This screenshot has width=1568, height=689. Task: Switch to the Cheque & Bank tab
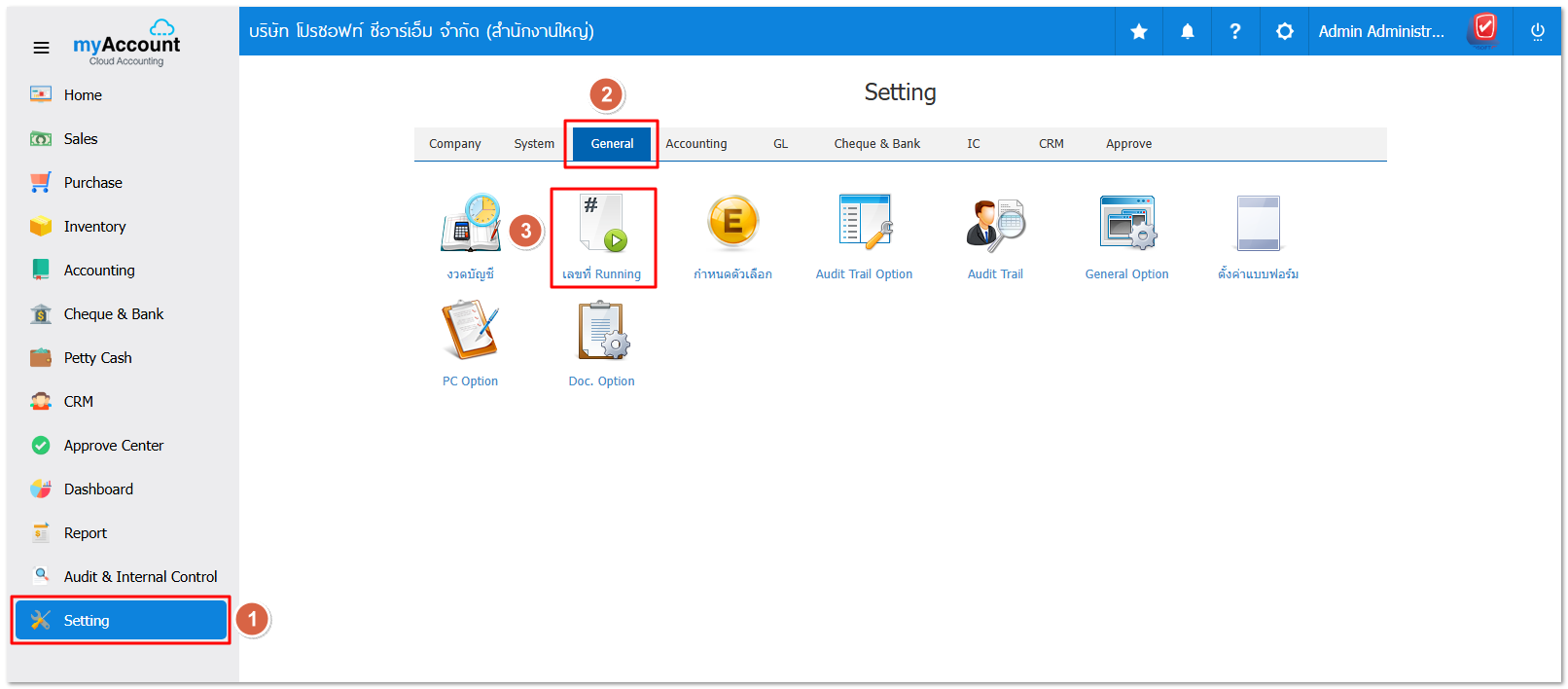click(876, 144)
